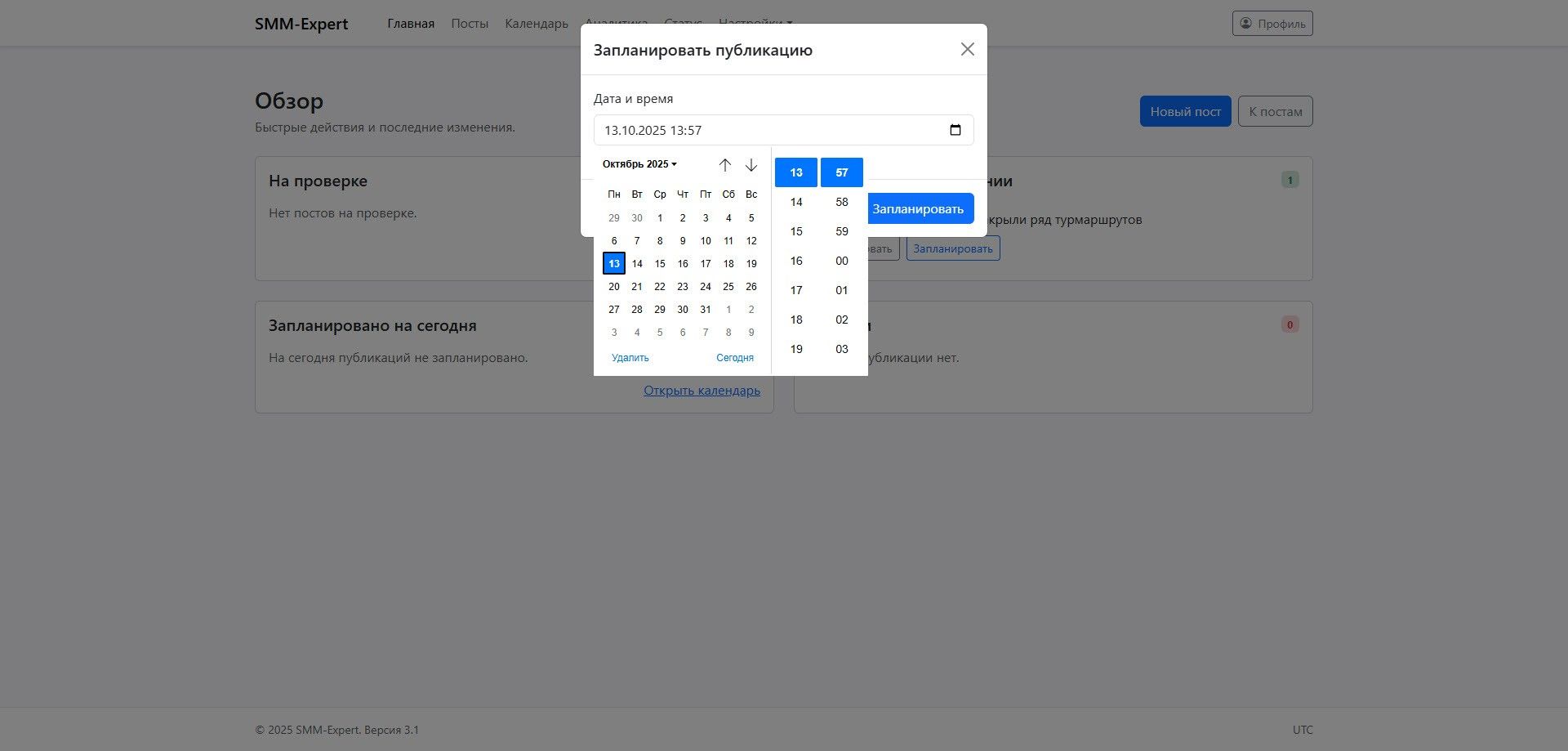Close the schedule publication dialog
The width and height of the screenshot is (1568, 751).
968,49
